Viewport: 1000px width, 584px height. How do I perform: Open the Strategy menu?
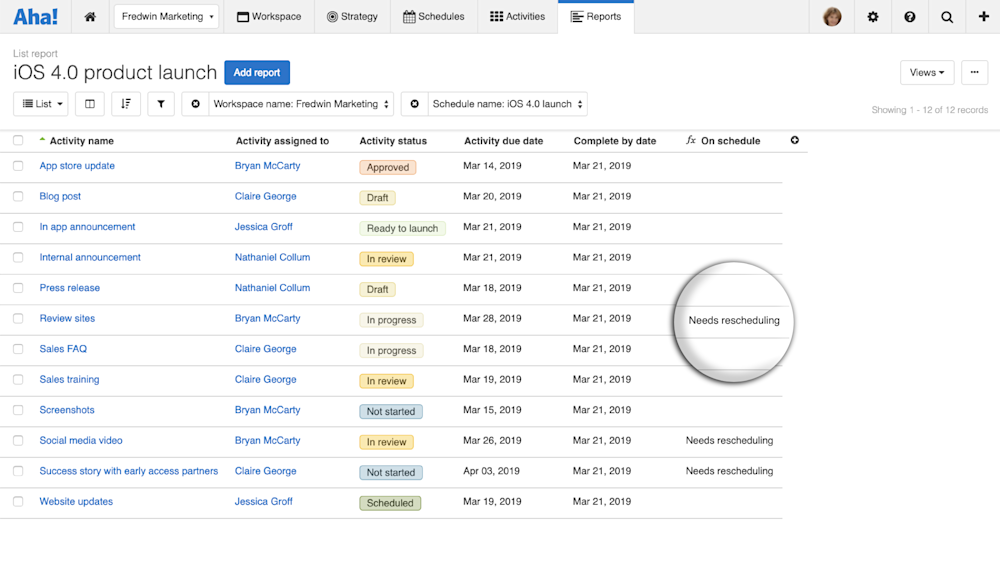point(352,16)
